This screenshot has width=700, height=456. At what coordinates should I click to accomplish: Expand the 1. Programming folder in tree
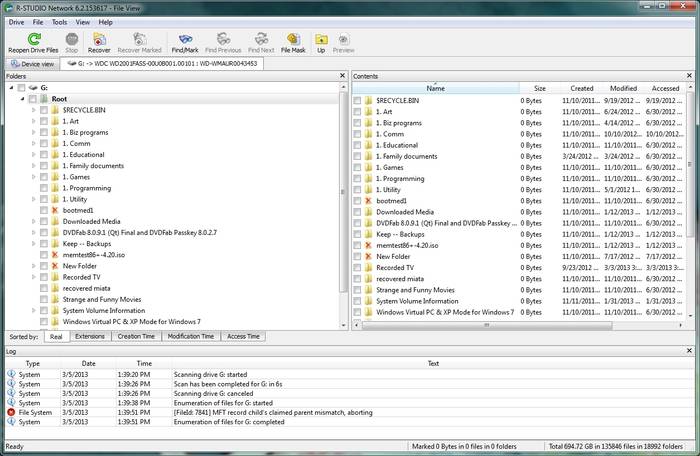click(33, 189)
